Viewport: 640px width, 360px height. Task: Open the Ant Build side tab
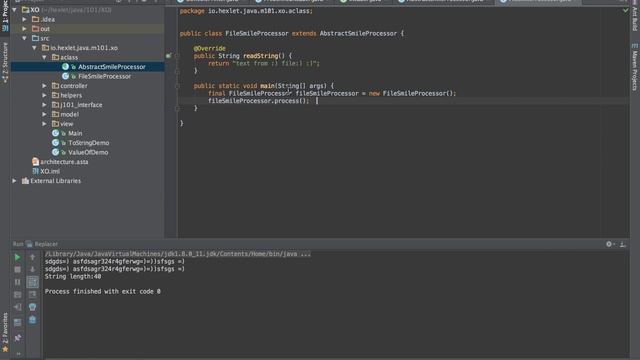coord(635,16)
